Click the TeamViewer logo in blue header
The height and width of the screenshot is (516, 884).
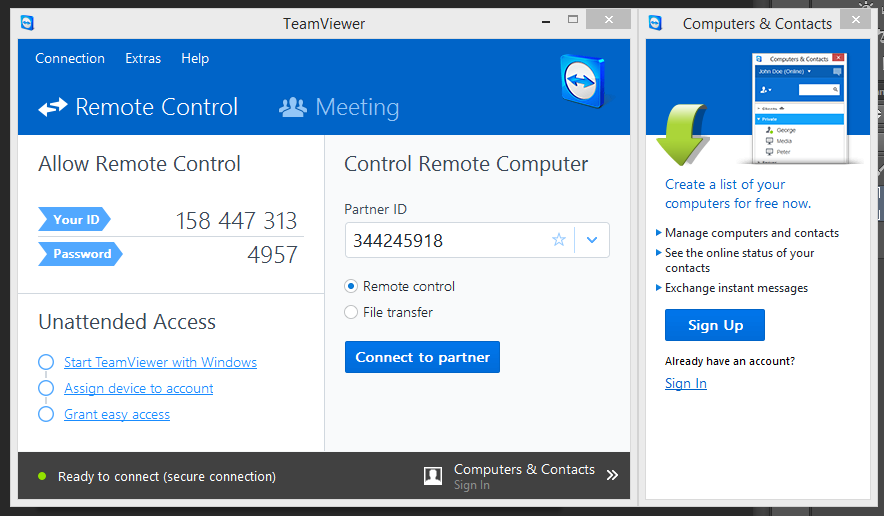582,80
